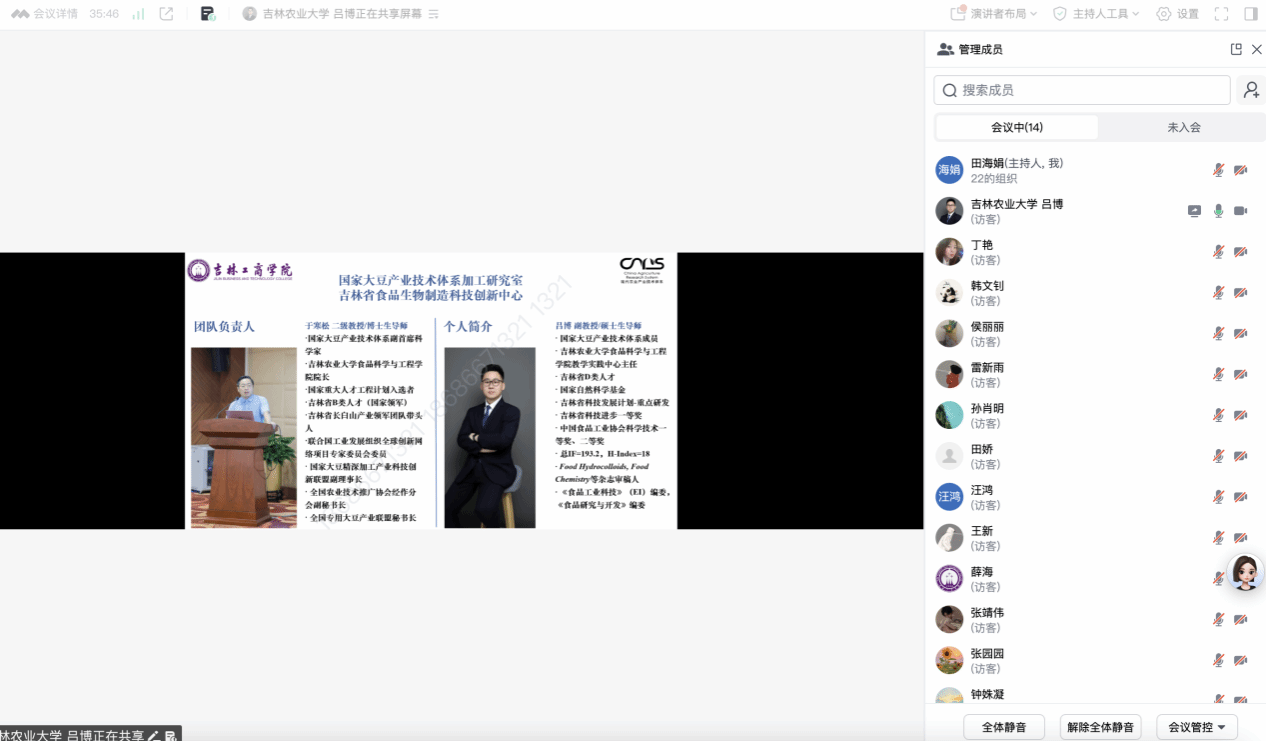
Task: Toggle microphone for 田海娟 host
Action: click(x=1218, y=170)
